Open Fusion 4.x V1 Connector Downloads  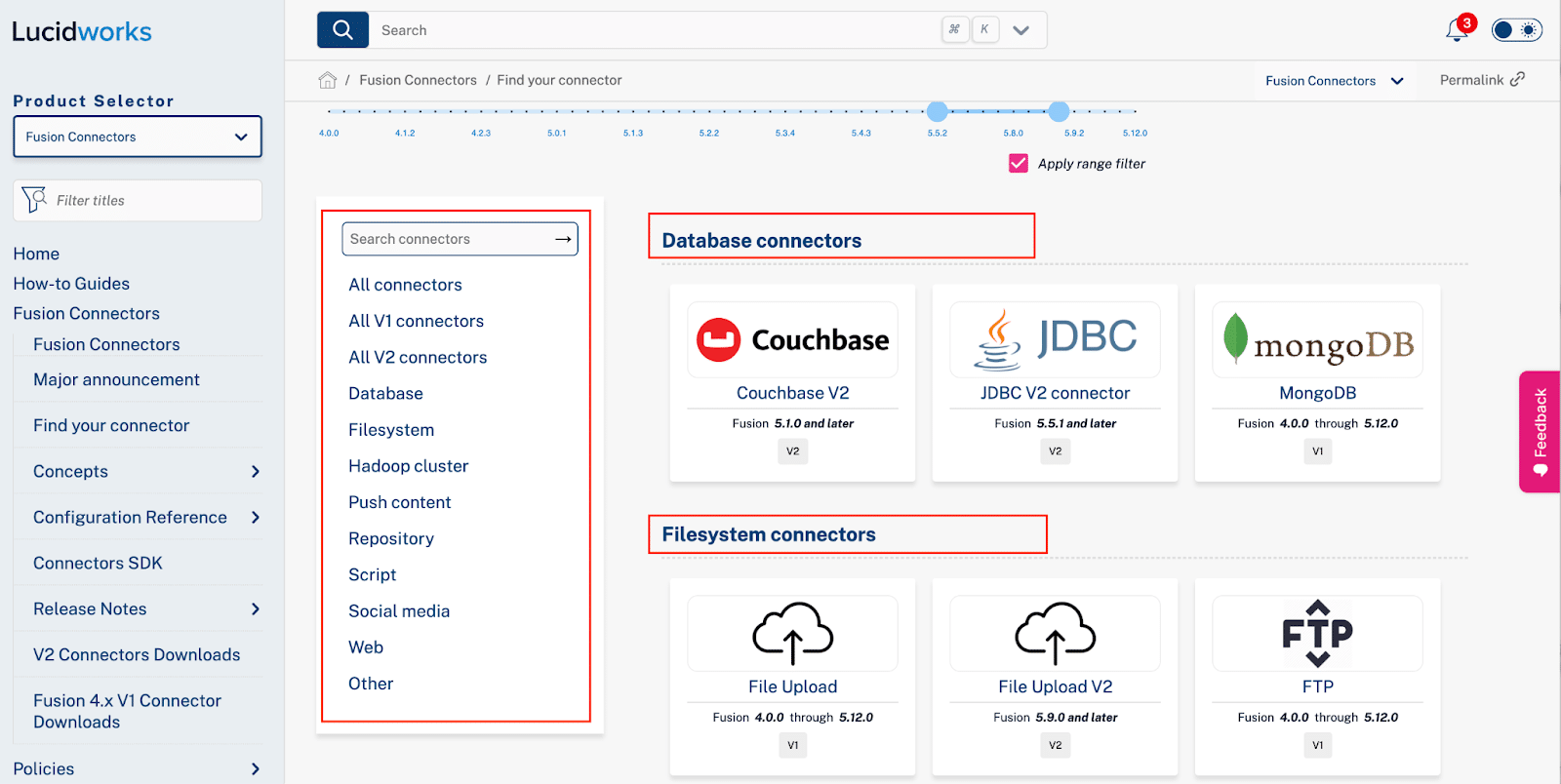(x=127, y=711)
